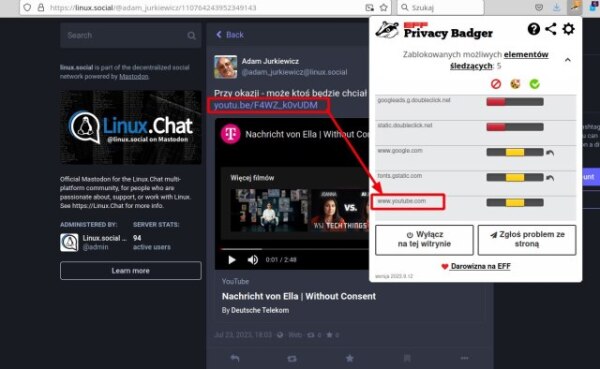Click the Privacy Badger toolbar extension icon
This screenshot has height=369, width=600.
point(575,7)
